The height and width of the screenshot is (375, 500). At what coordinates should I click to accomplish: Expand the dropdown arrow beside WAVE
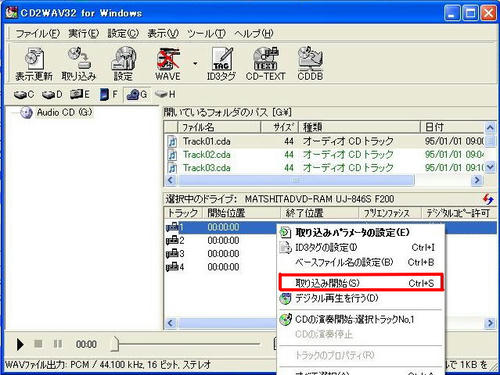(x=195, y=63)
